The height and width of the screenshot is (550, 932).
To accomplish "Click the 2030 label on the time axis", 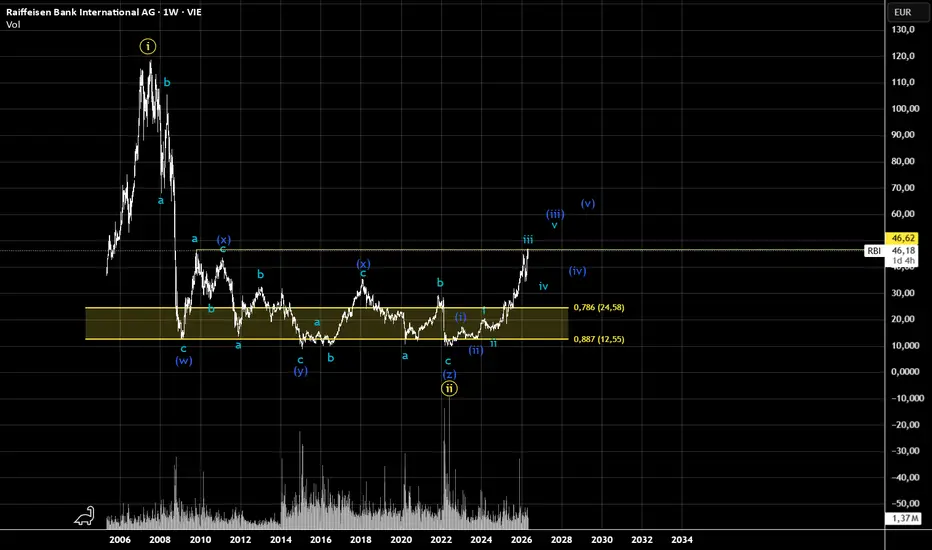I will coord(602,540).
